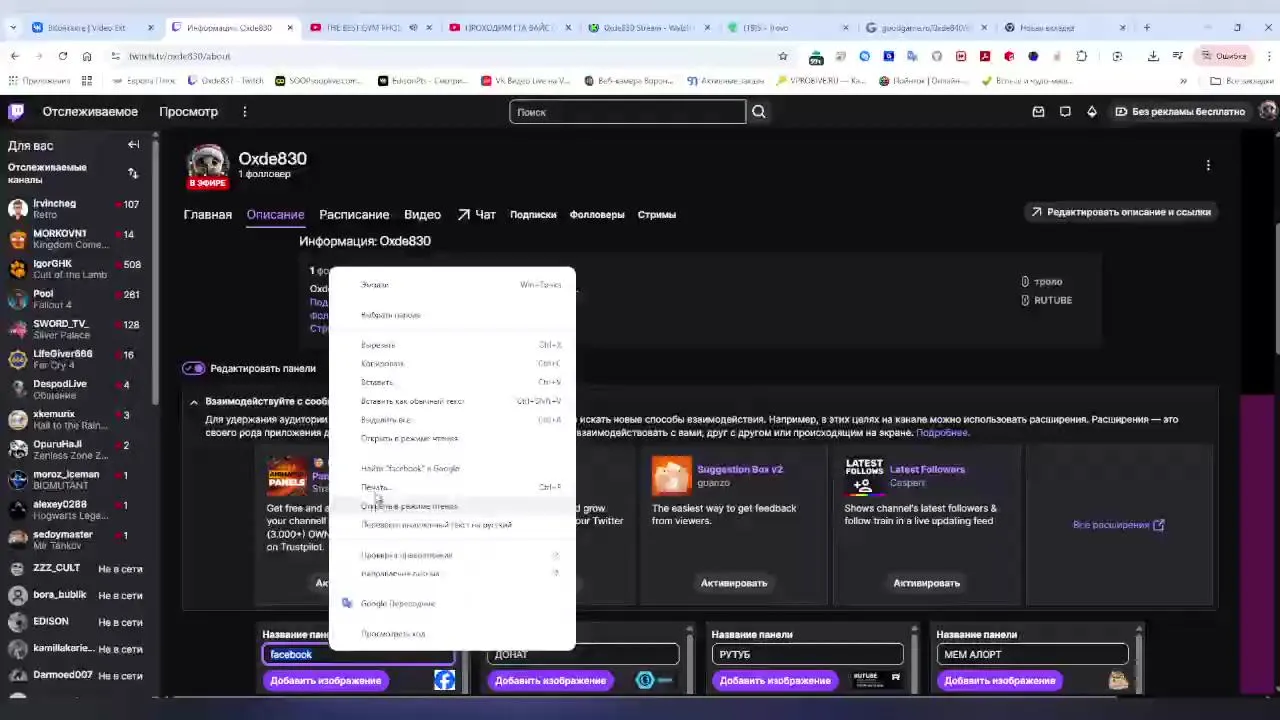Open the new tab plus button
This screenshot has height=720, width=1280.
click(1147, 27)
